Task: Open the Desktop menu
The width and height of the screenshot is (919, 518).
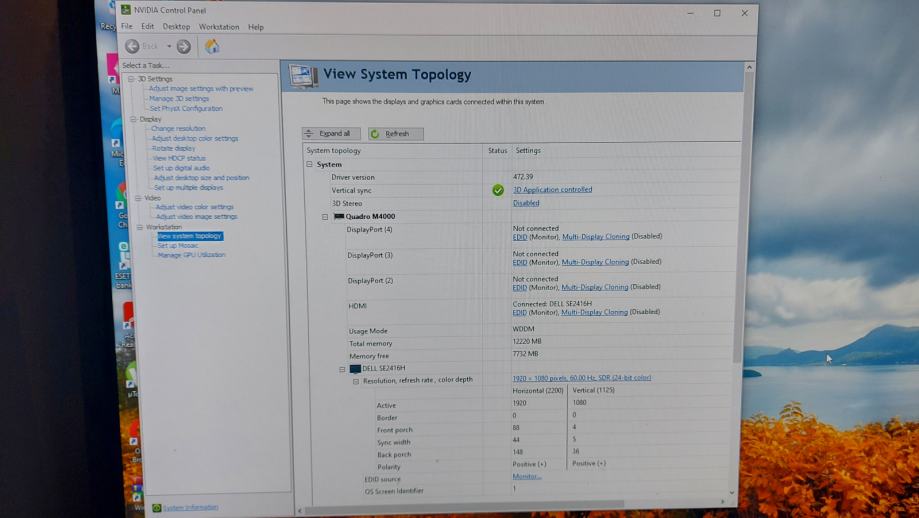Action: pyautogui.click(x=176, y=27)
